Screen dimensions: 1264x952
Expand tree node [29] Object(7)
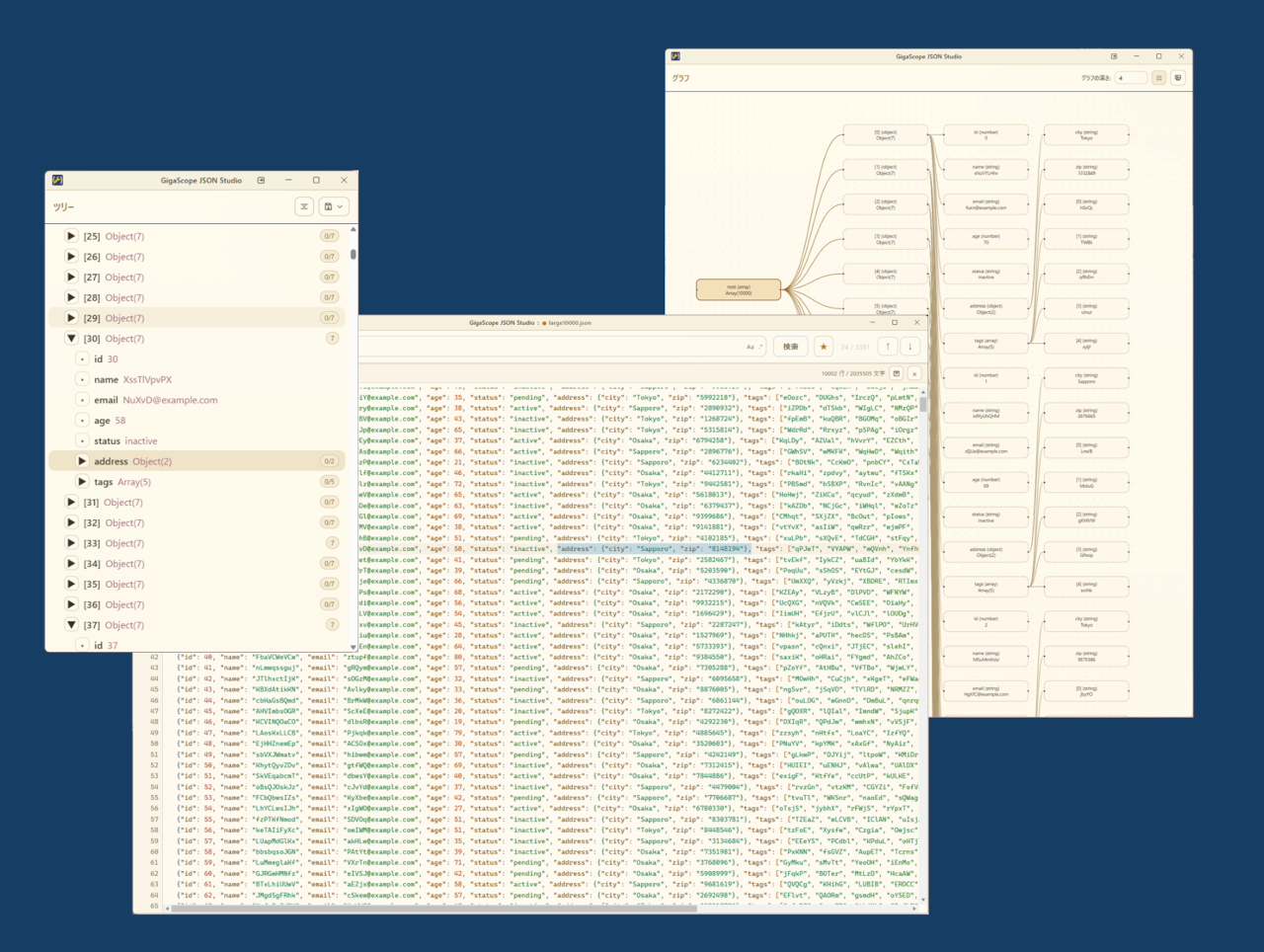coord(71,318)
